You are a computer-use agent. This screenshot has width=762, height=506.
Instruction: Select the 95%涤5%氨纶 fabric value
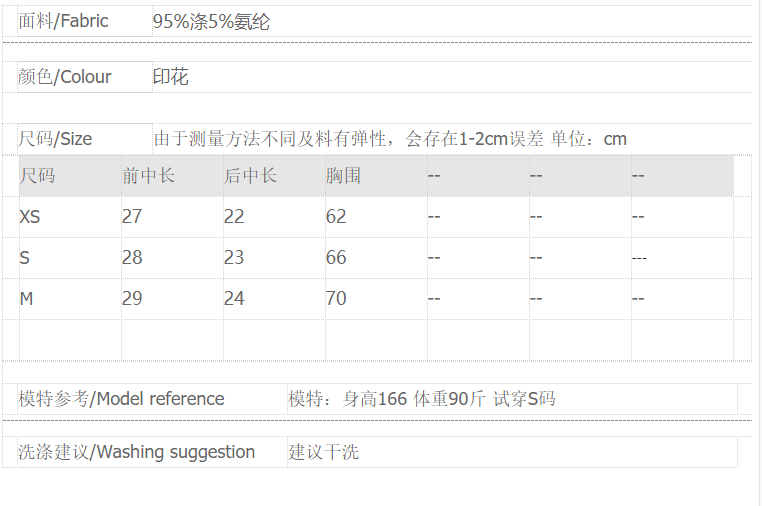pyautogui.click(x=211, y=21)
